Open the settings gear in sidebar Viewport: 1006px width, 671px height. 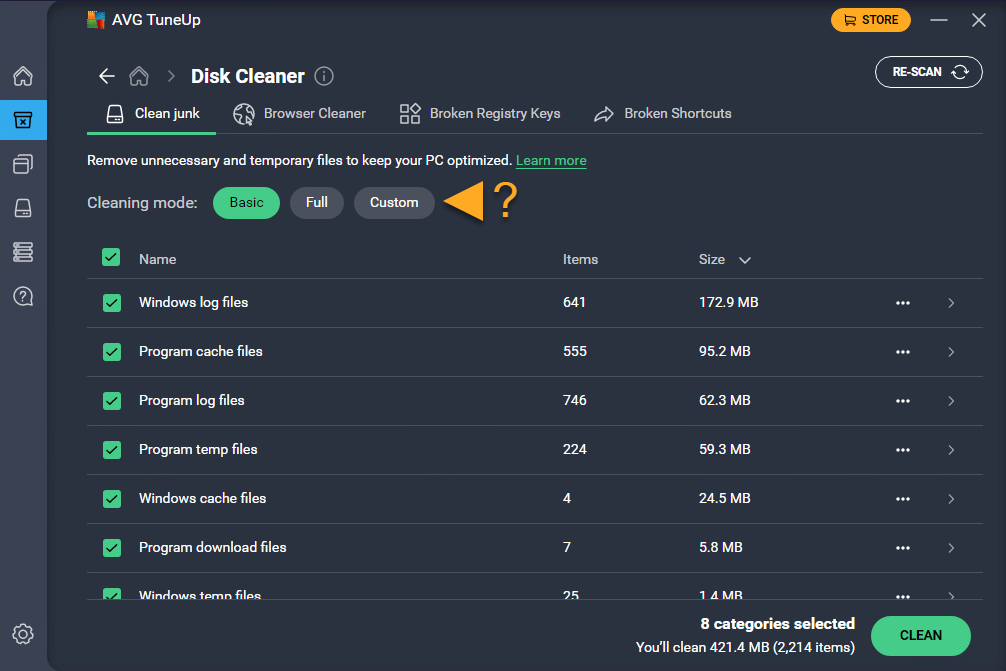[22, 634]
